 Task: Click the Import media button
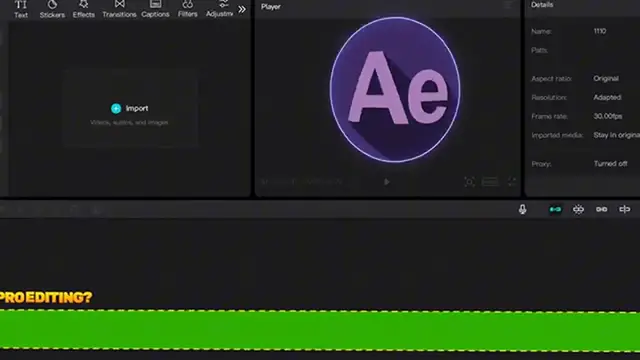tap(130, 108)
